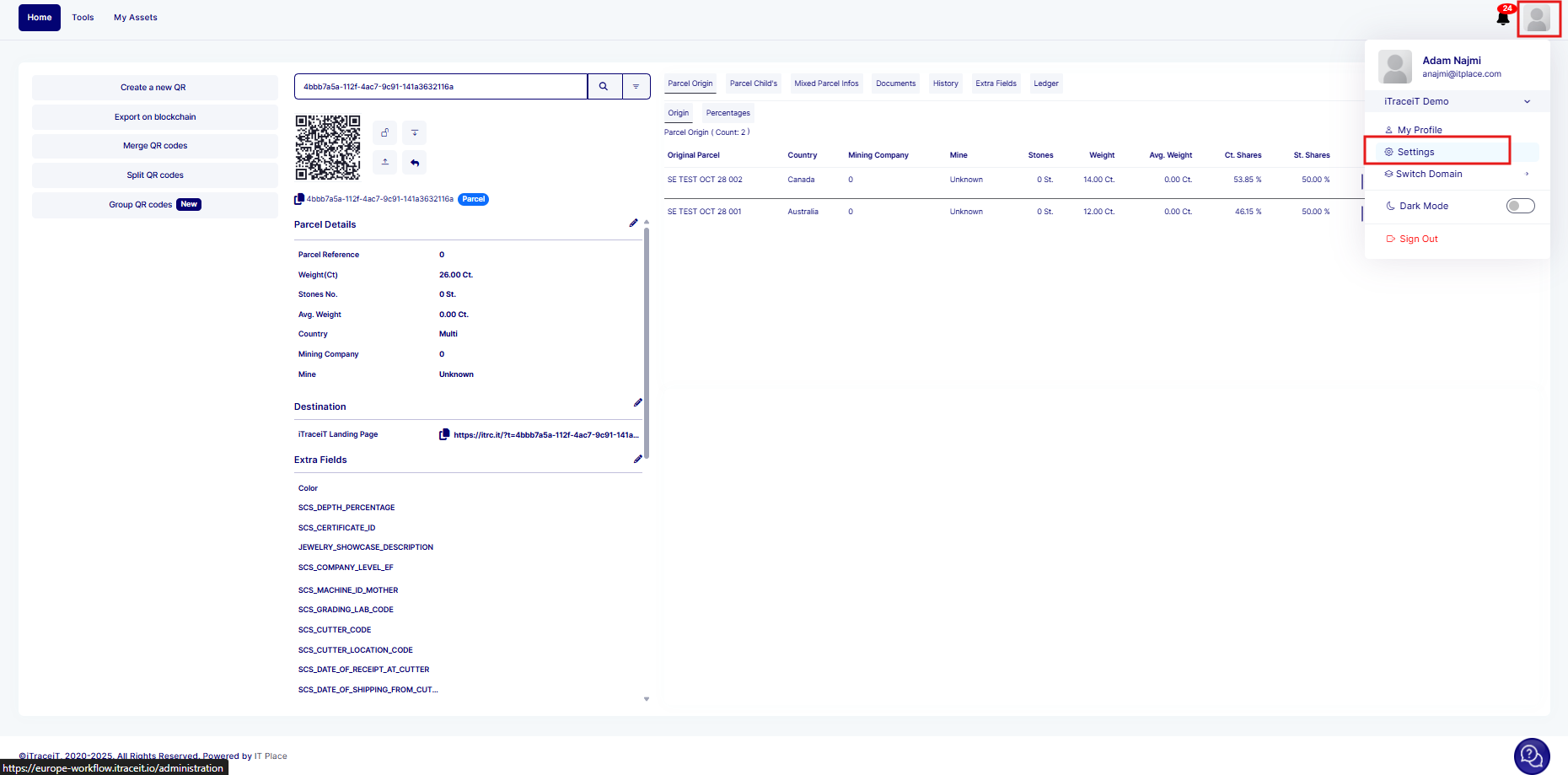
Task: Switch to the Ledger tab
Action: pyautogui.click(x=1045, y=83)
